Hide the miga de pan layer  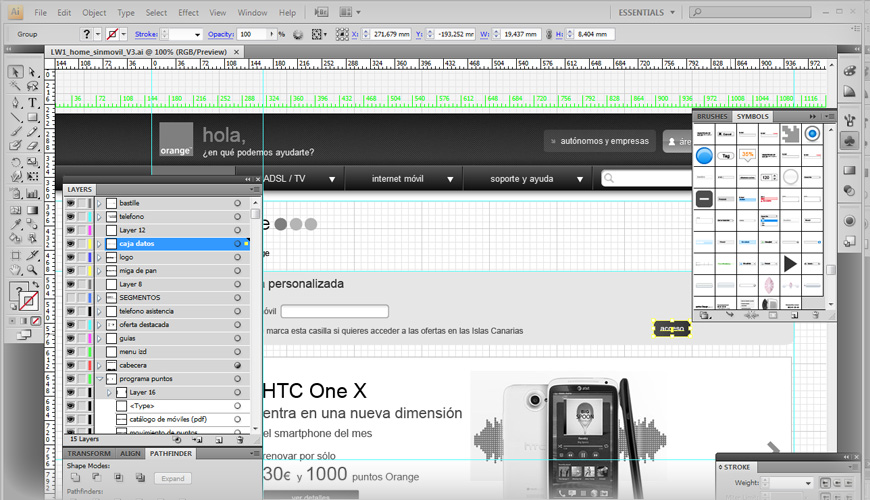70,271
